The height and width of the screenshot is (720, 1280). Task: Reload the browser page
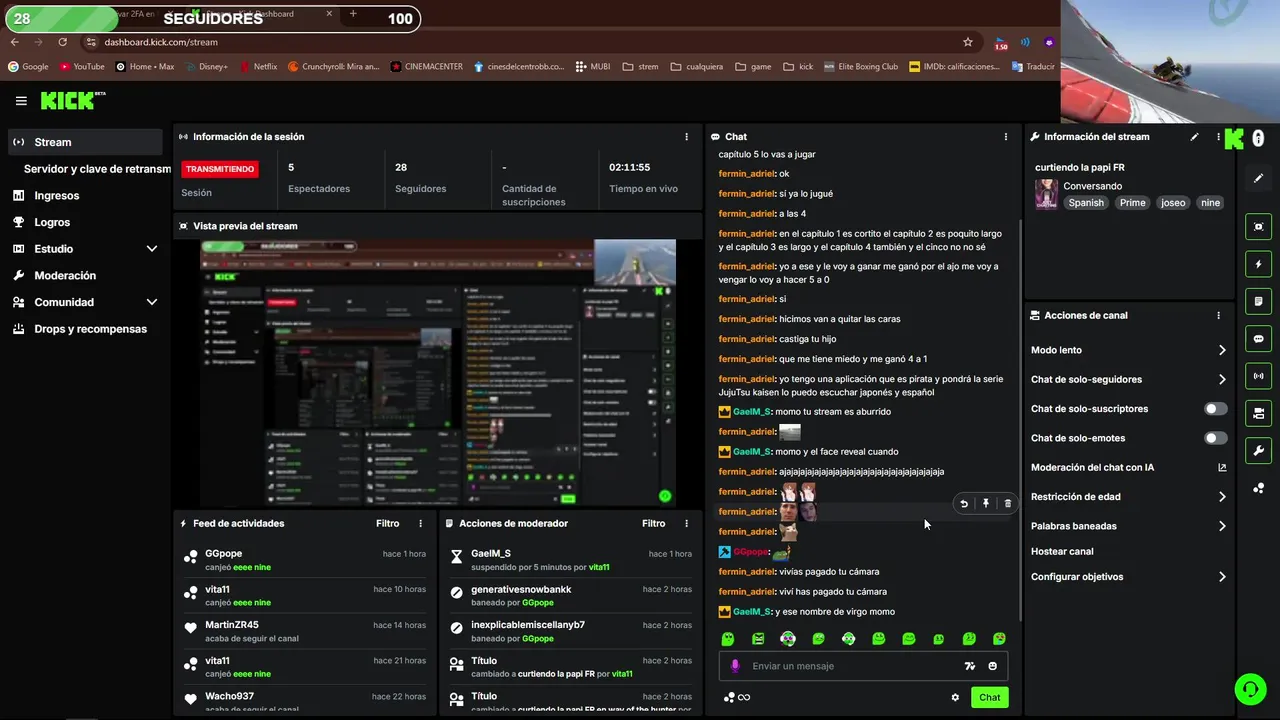62,42
